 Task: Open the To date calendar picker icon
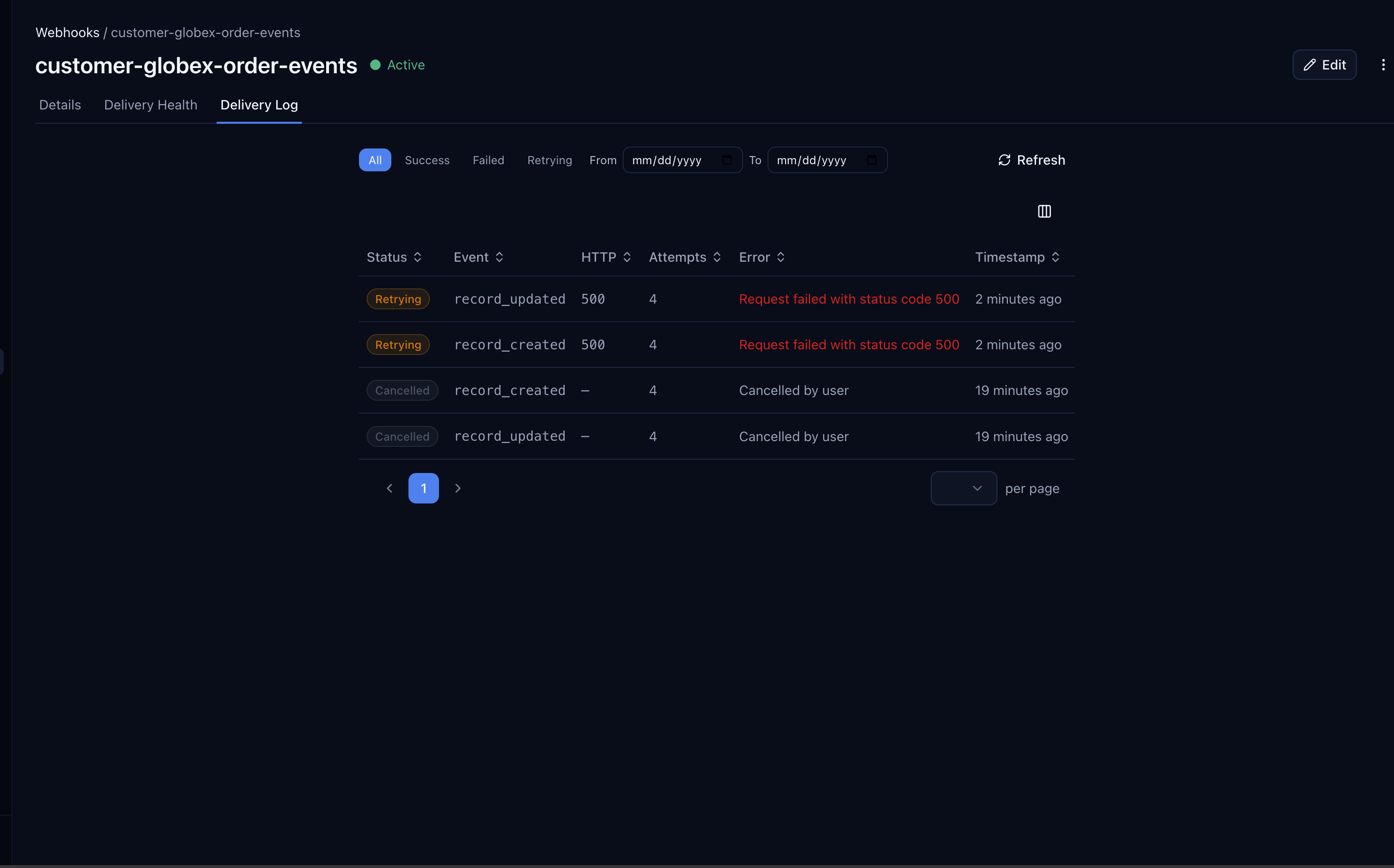pos(871,160)
